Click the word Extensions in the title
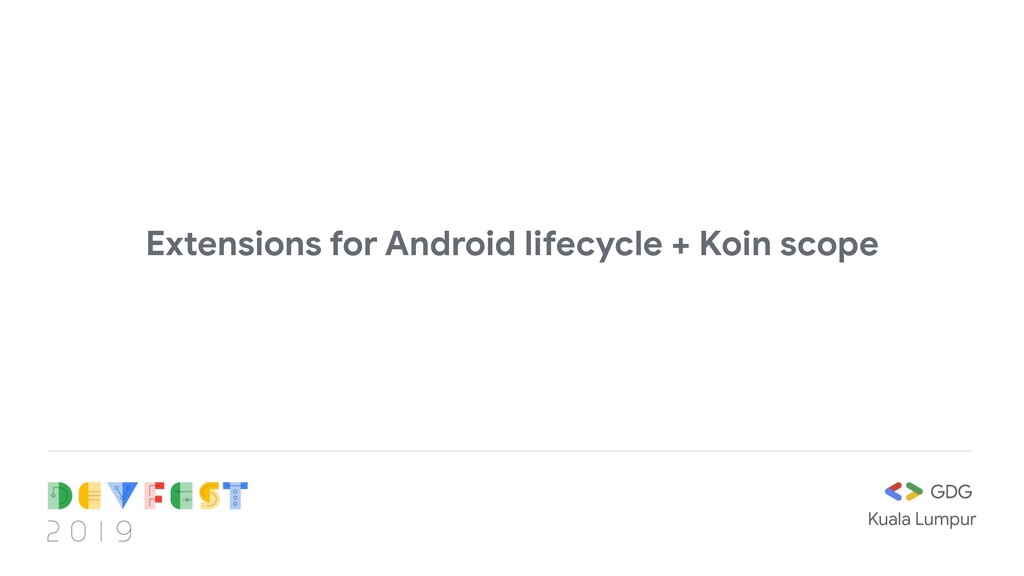The height and width of the screenshot is (576, 1024). (234, 244)
